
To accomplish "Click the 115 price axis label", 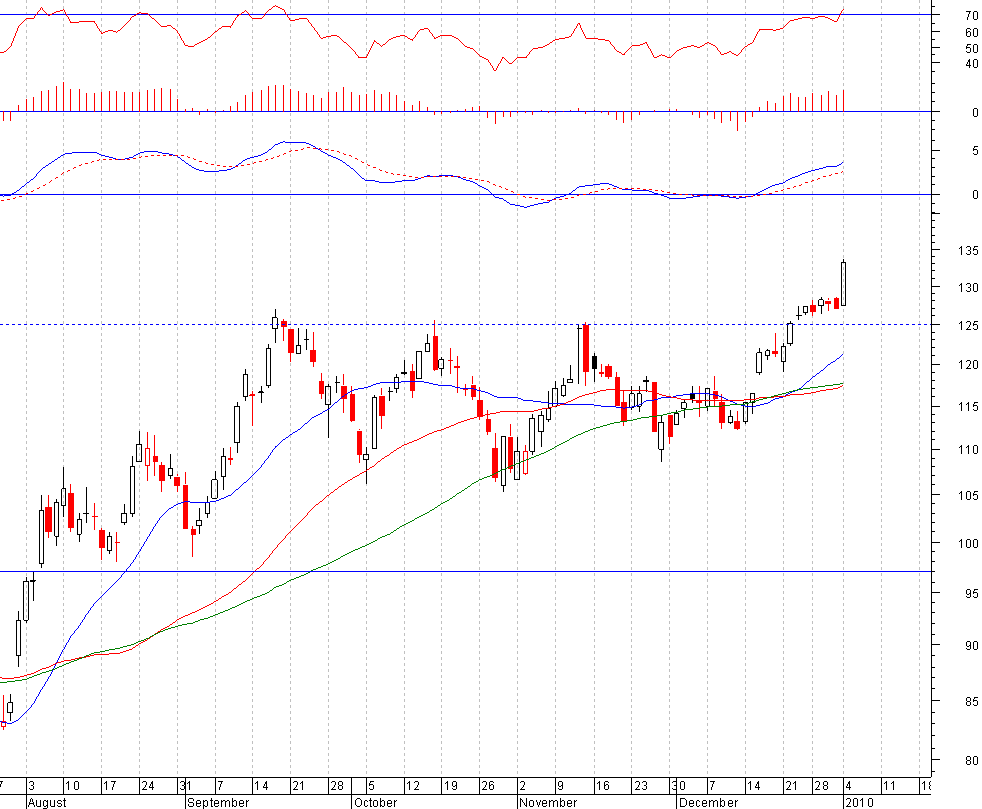I will point(968,406).
